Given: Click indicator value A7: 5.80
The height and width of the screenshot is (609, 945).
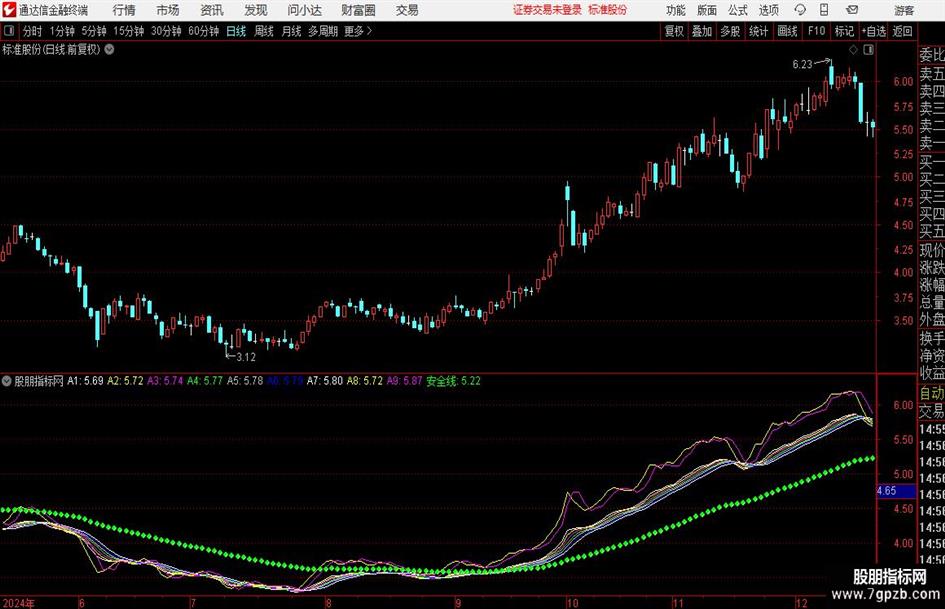Looking at the screenshot, I should [325, 381].
